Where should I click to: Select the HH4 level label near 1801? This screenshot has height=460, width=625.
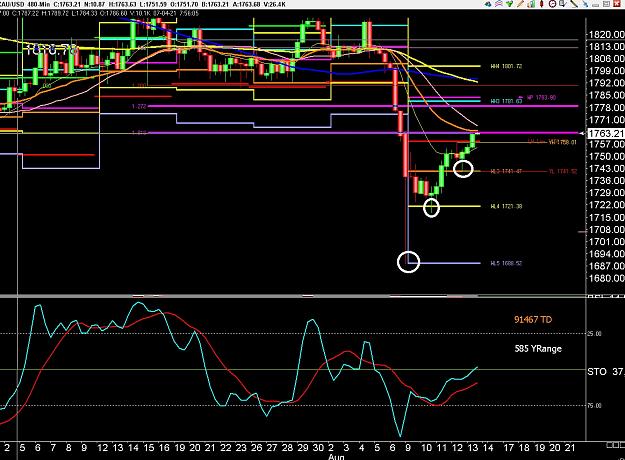(506, 66)
